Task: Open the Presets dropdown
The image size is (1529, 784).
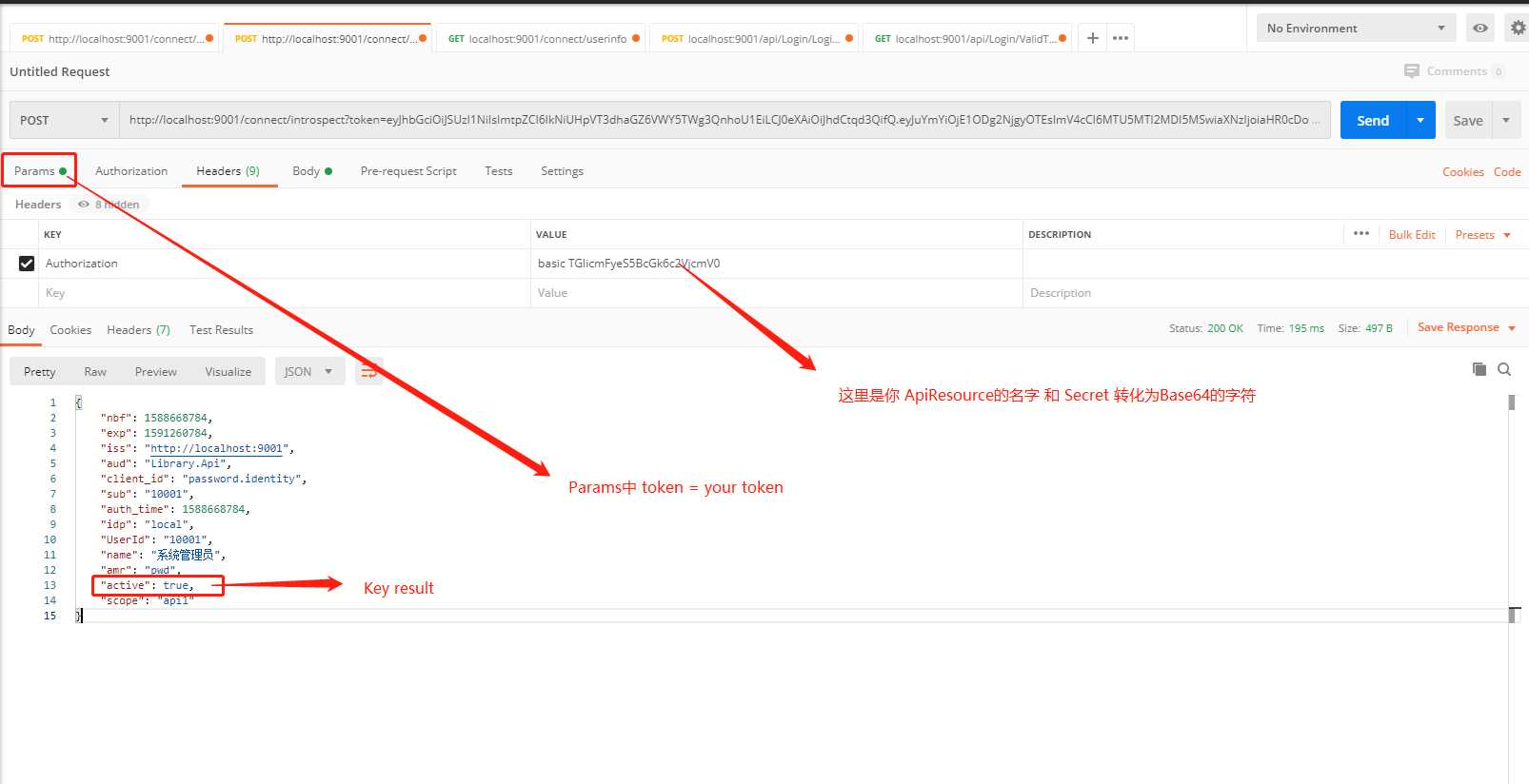Action: click(x=1482, y=235)
